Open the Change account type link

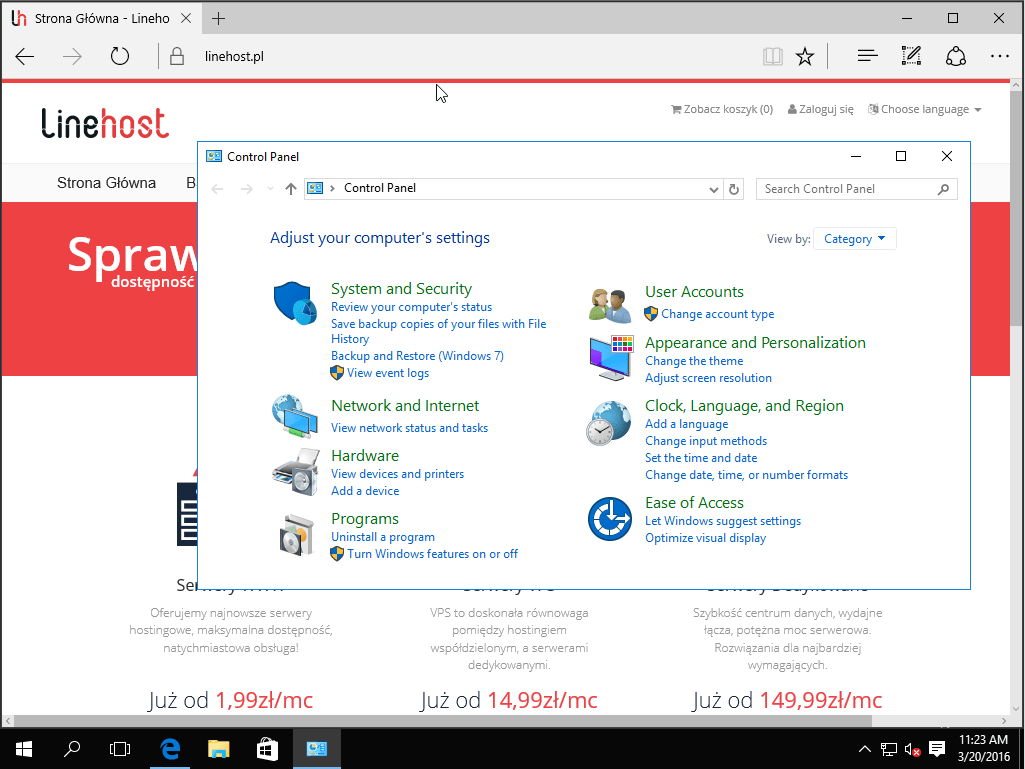[717, 314]
